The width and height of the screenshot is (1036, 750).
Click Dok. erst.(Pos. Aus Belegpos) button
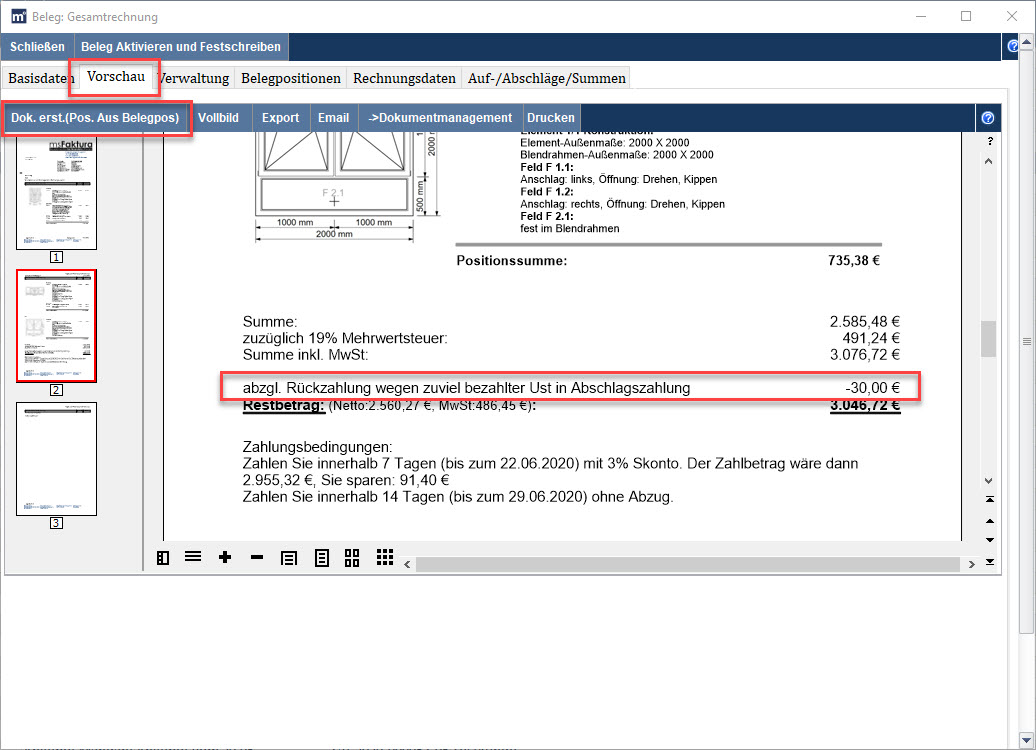pos(95,118)
